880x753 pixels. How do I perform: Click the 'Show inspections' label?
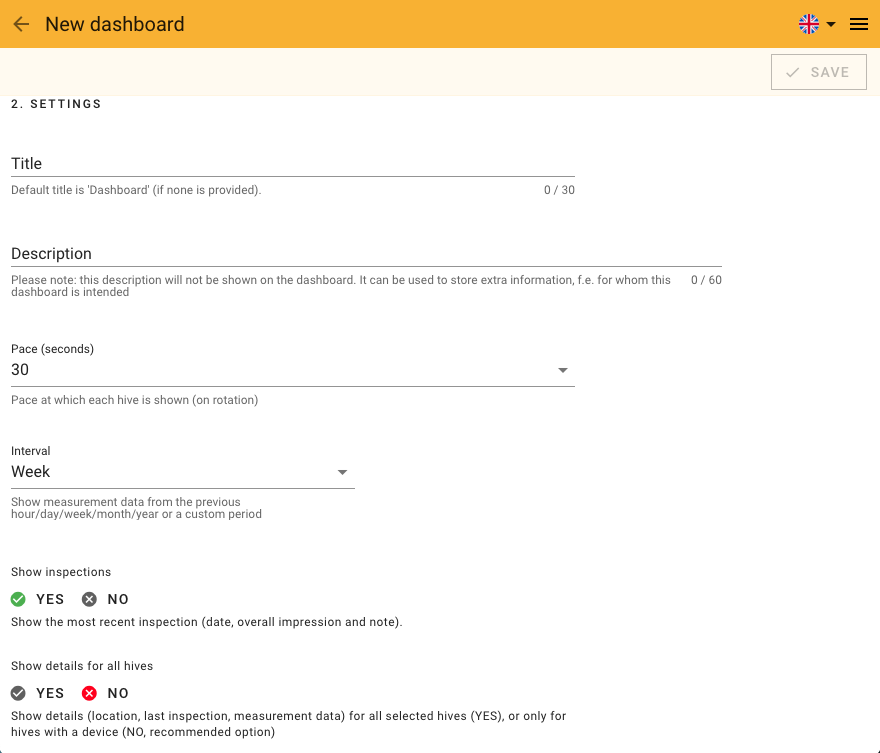click(61, 572)
